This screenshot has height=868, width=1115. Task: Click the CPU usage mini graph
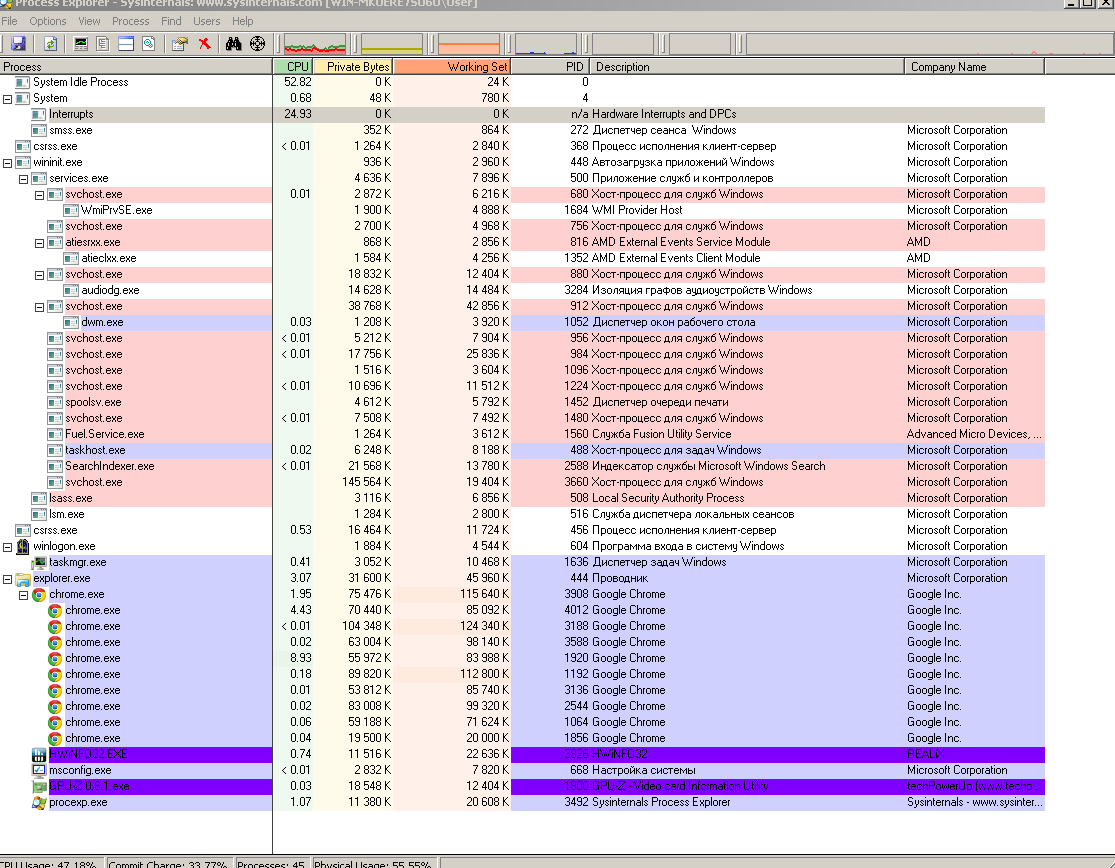314,45
